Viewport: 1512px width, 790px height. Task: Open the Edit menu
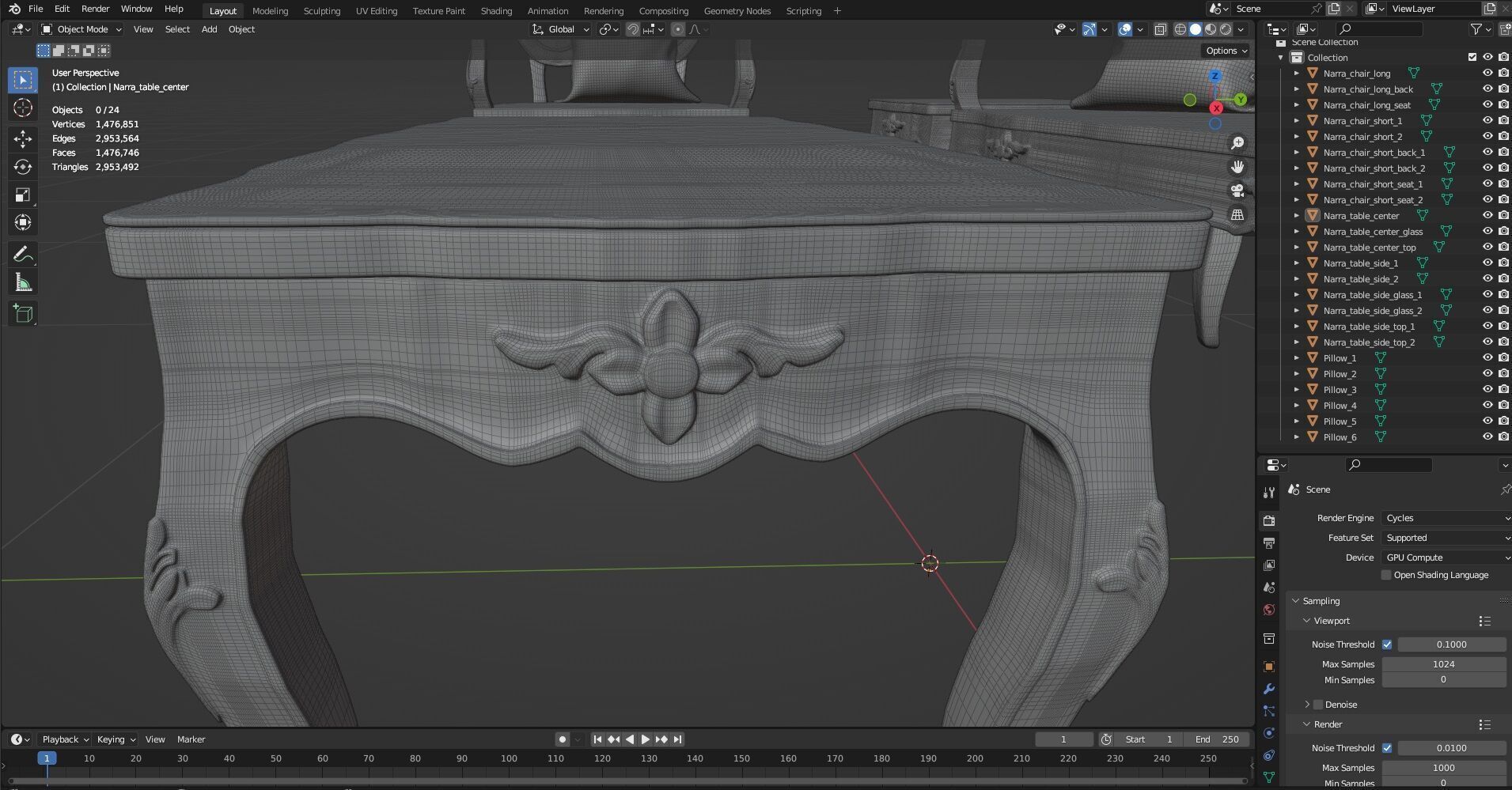coord(62,9)
